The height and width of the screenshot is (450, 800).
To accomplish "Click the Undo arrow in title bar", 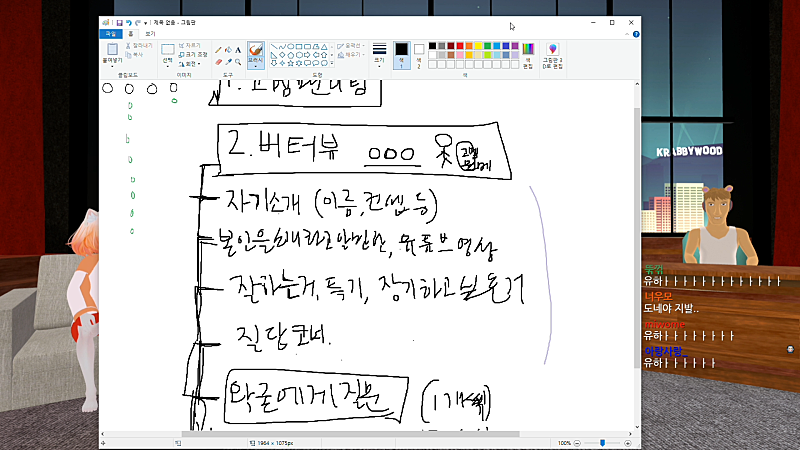I will 129,23.
